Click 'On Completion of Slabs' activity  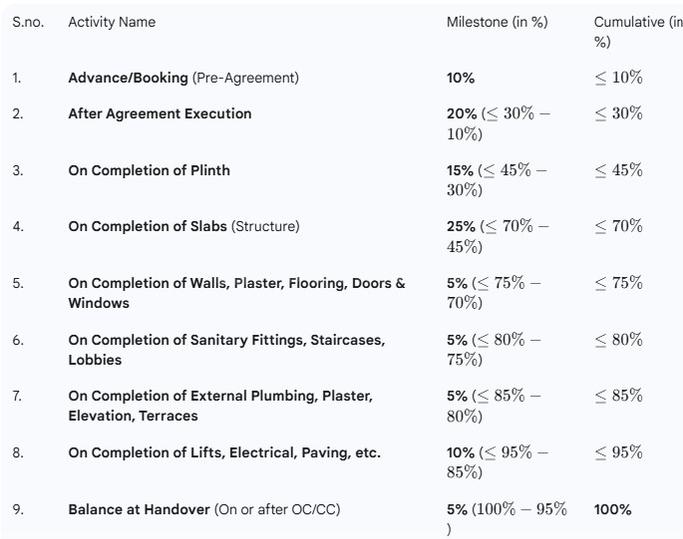[147, 227]
